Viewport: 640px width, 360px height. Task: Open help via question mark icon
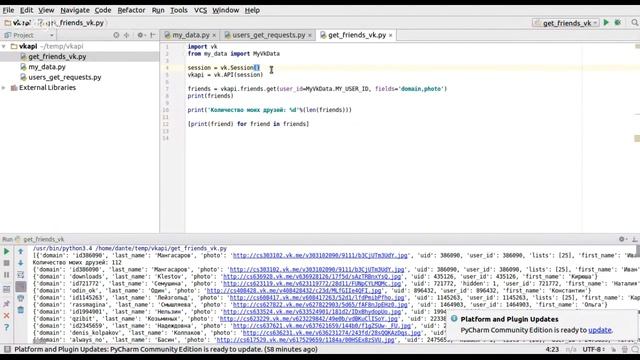coord(7,327)
